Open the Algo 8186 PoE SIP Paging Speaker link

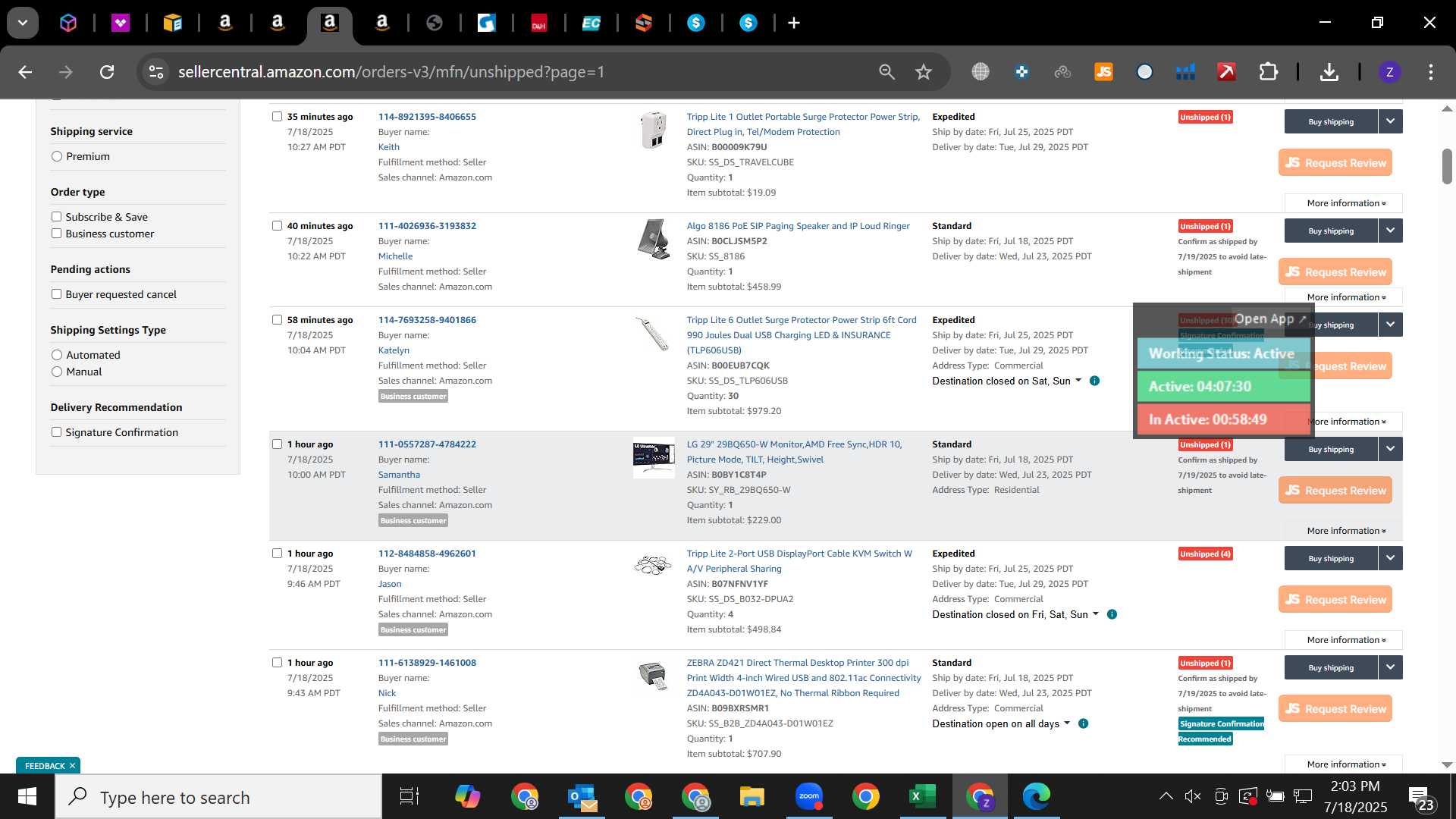pos(798,226)
